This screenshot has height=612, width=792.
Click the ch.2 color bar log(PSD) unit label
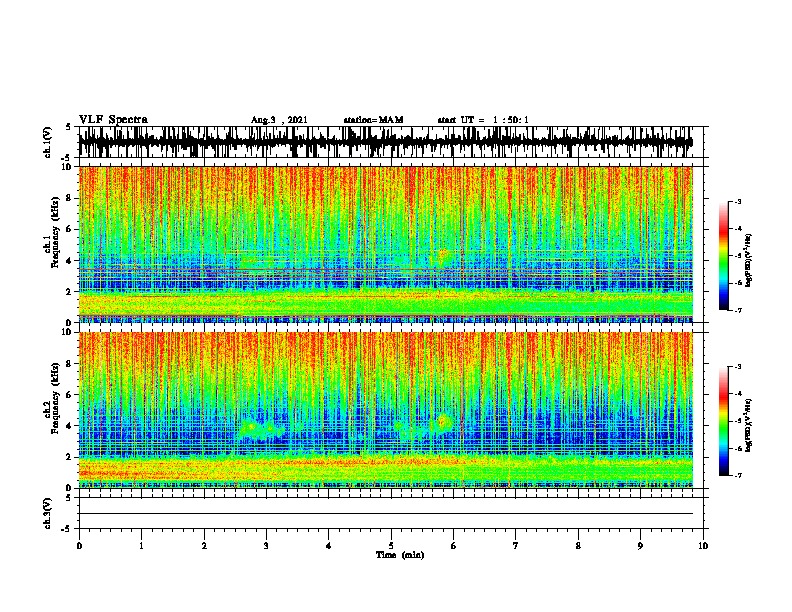pos(749,425)
